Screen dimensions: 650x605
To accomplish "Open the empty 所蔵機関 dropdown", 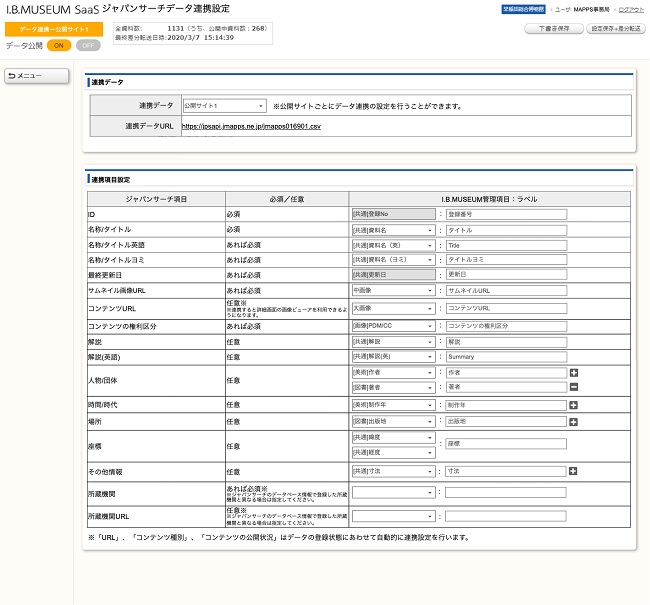I will (x=393, y=493).
